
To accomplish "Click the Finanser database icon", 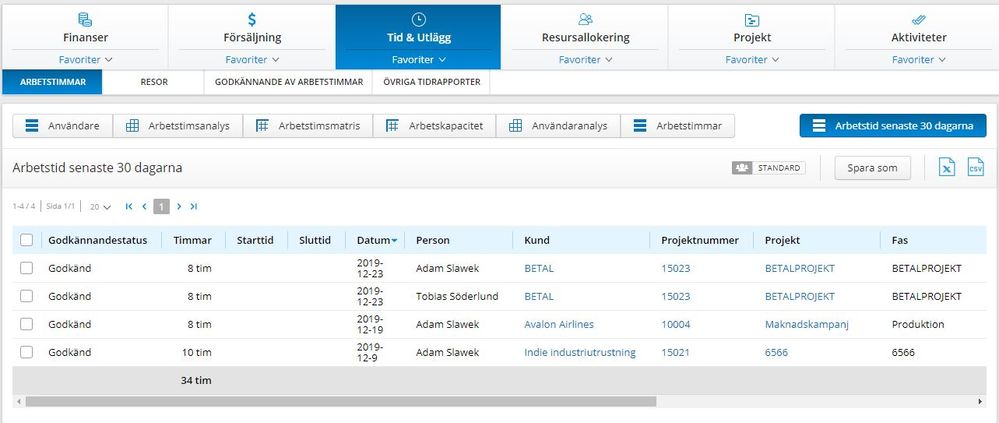I will click(x=85, y=19).
